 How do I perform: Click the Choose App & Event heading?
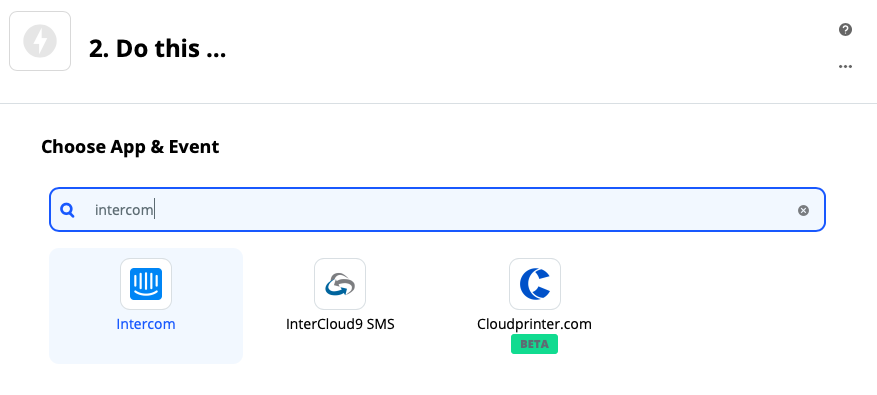click(130, 147)
